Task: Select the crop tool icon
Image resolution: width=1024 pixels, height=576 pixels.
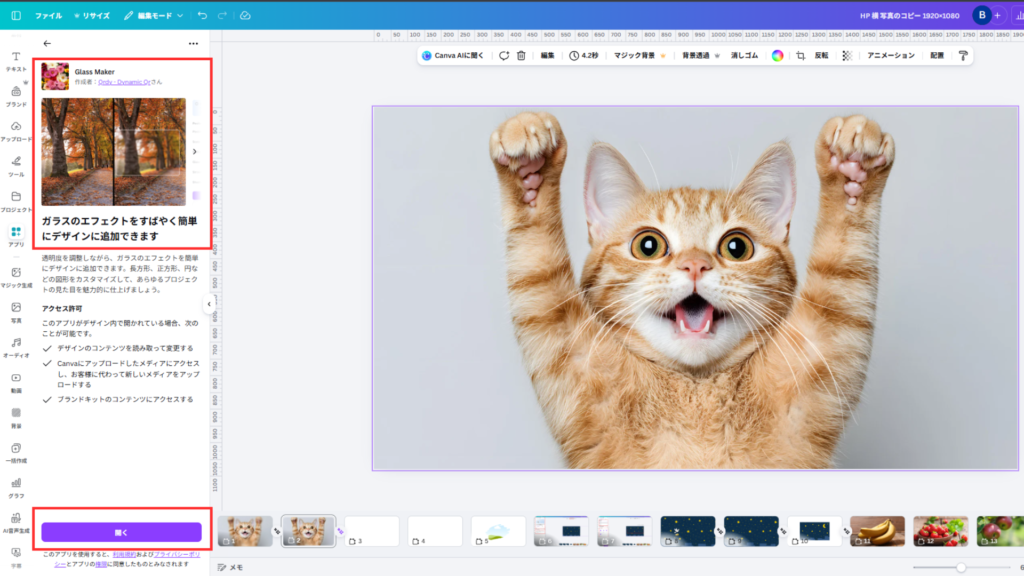Action: pyautogui.click(x=799, y=56)
